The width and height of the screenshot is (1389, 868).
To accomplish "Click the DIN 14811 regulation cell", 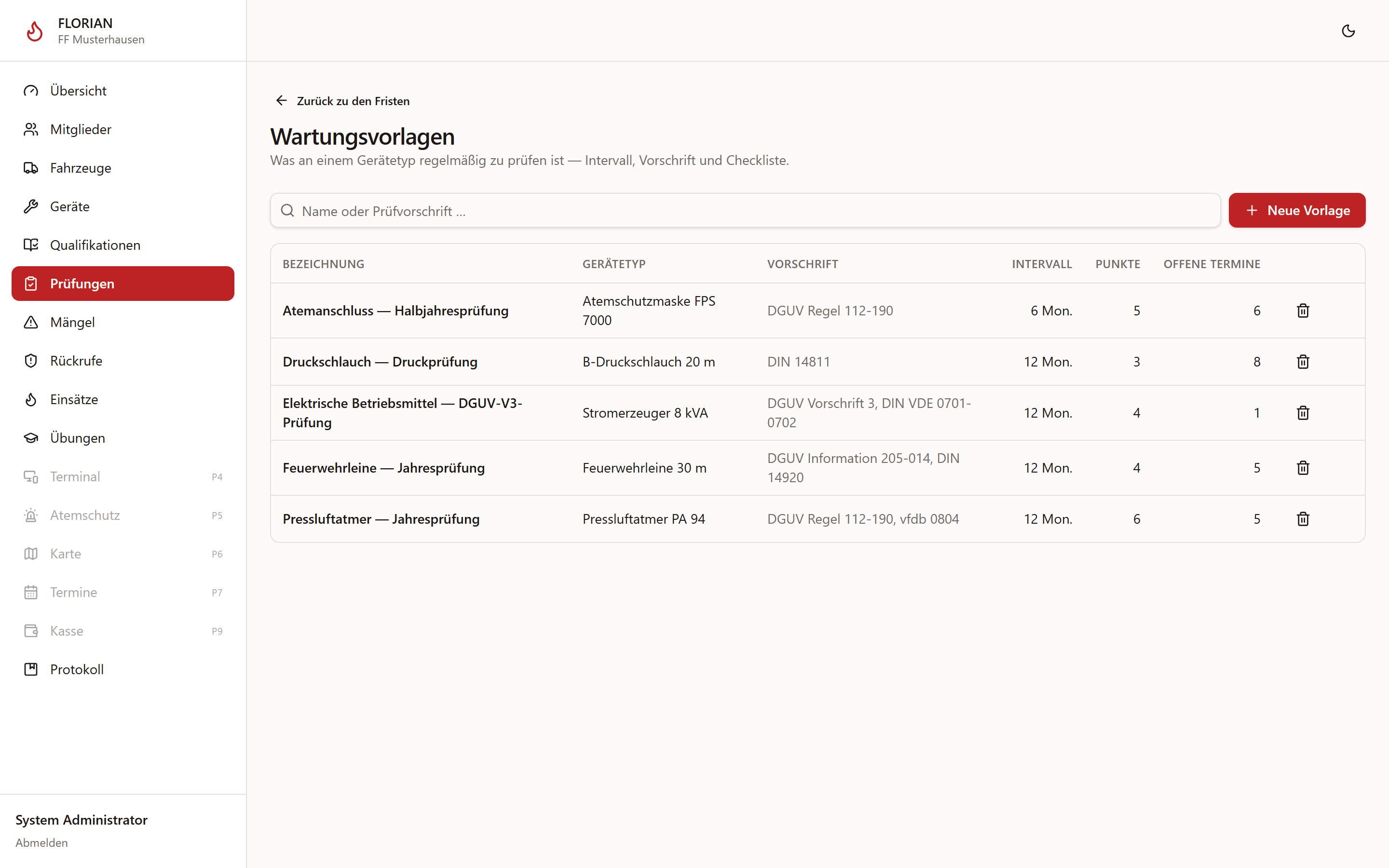I will [798, 362].
